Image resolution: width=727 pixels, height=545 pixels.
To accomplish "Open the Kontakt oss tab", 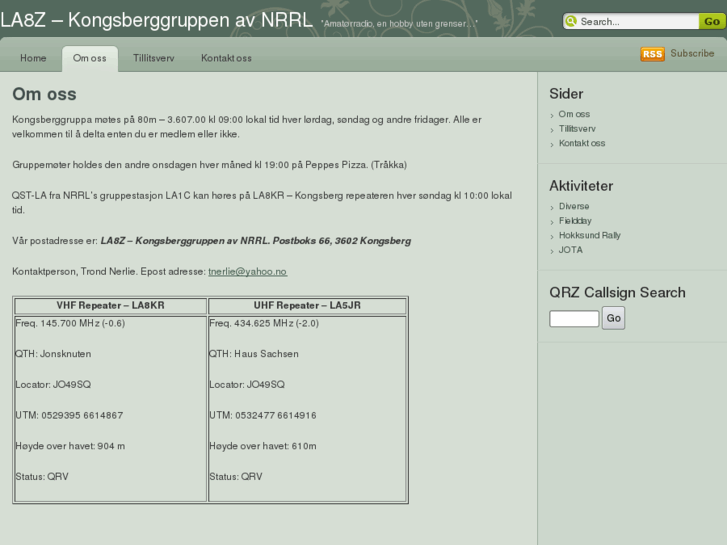I will (226, 58).
